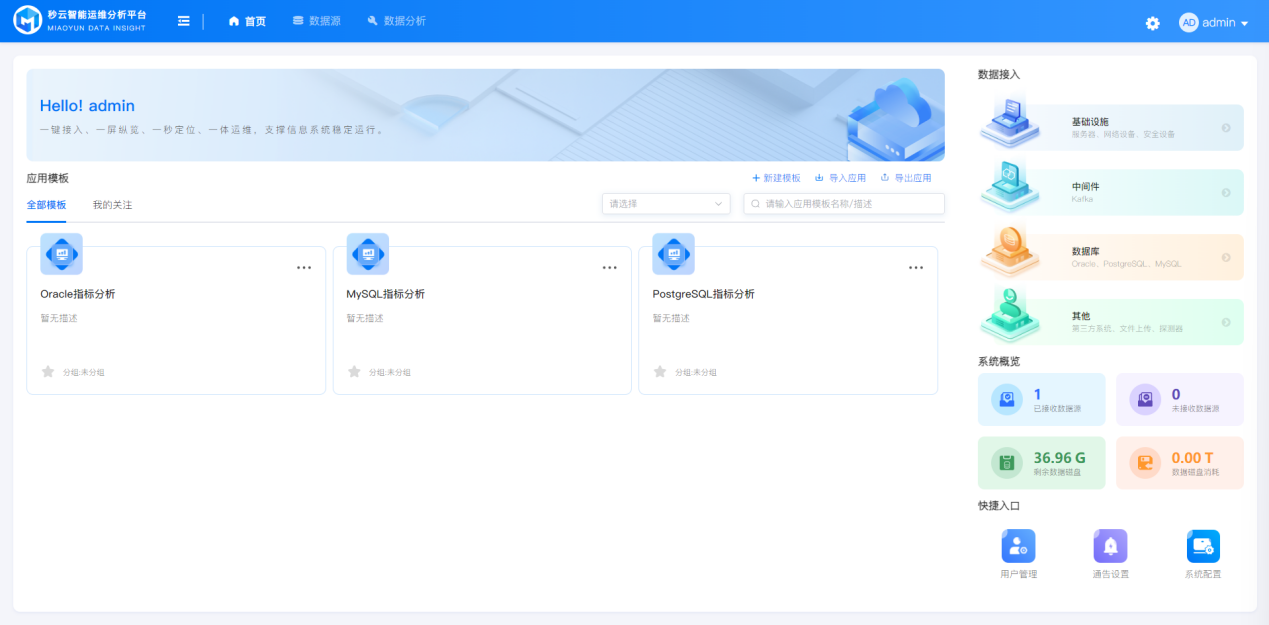Image resolution: width=1269 pixels, height=625 pixels.
Task: Switch to the 全部模板 tab
Action: [46, 204]
